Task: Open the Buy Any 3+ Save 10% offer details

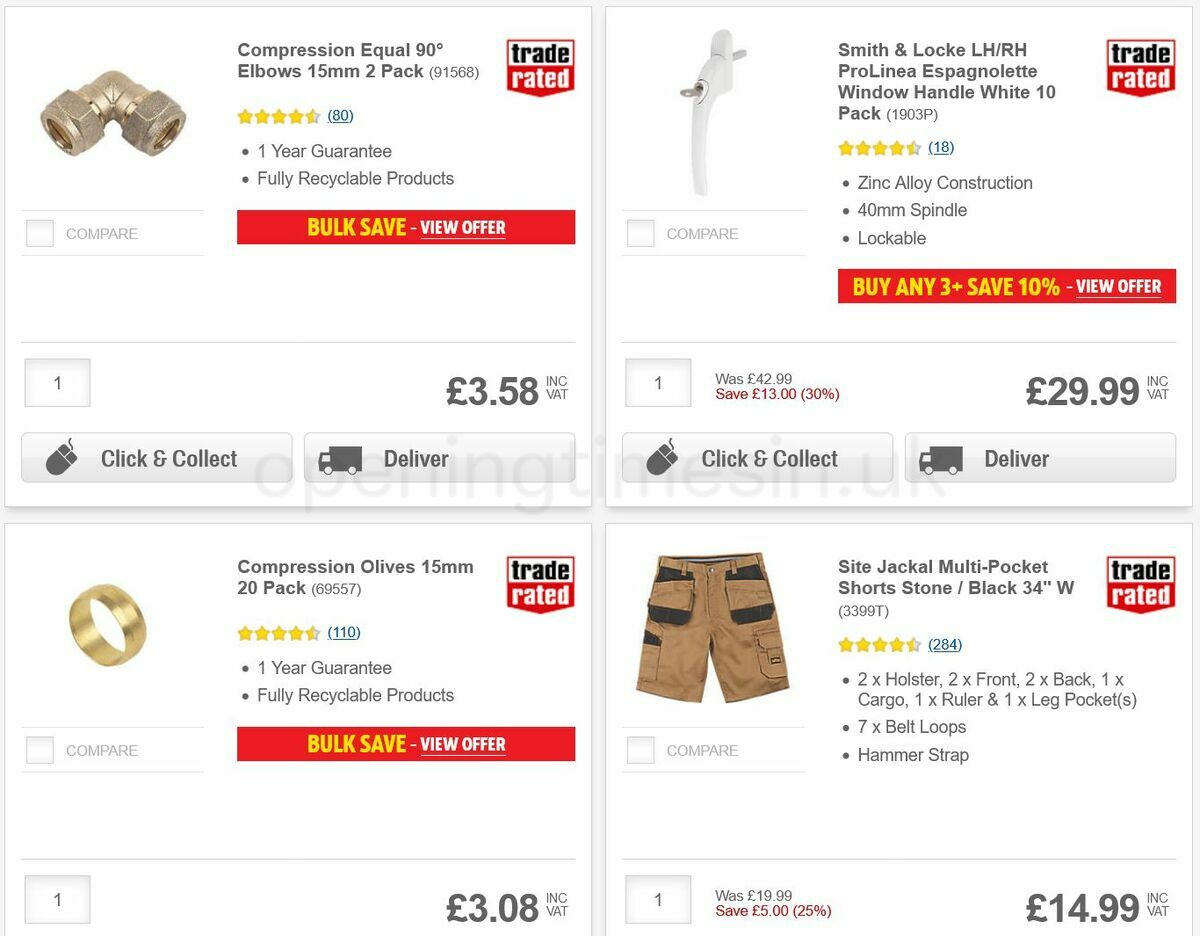Action: [1120, 287]
